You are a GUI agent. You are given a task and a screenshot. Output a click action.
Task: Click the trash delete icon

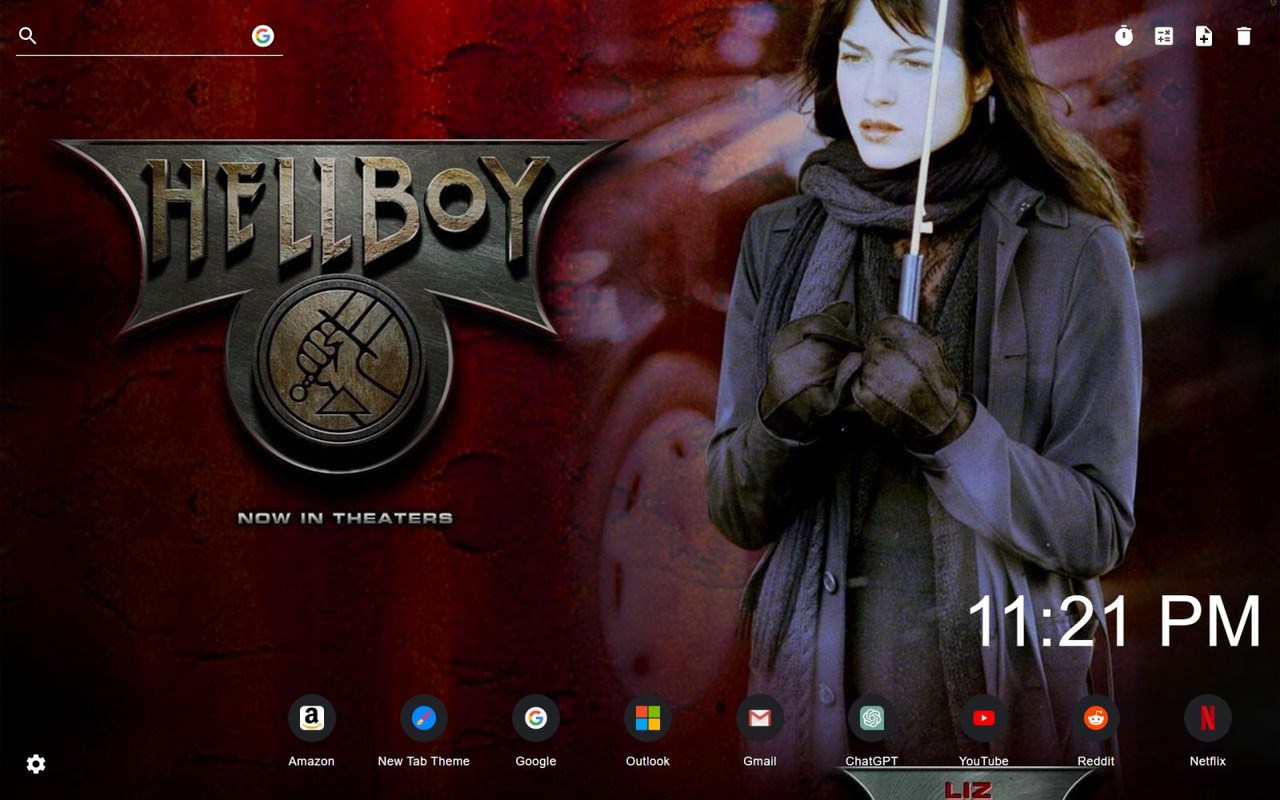pos(1244,36)
